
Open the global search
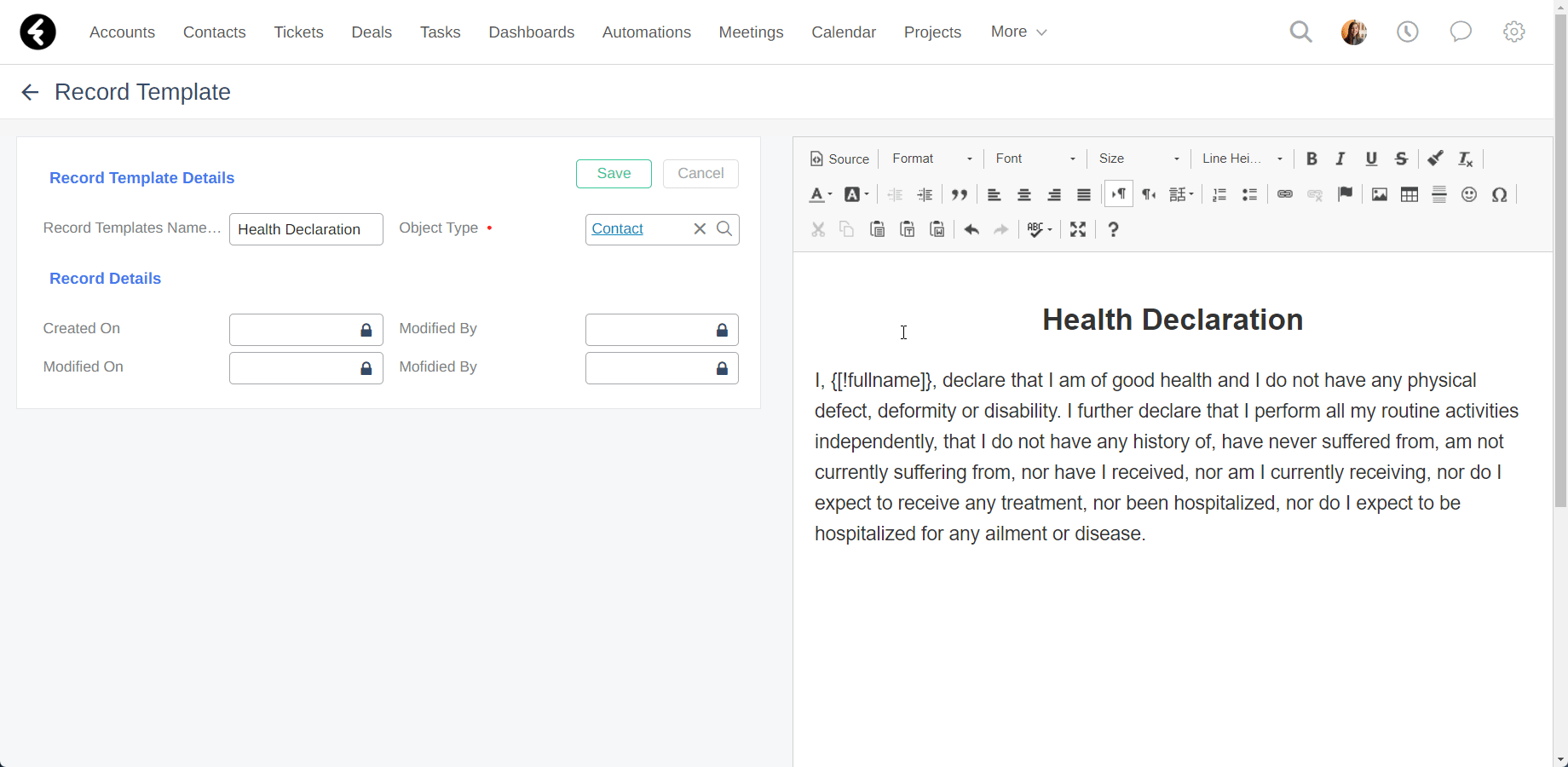[x=1300, y=32]
